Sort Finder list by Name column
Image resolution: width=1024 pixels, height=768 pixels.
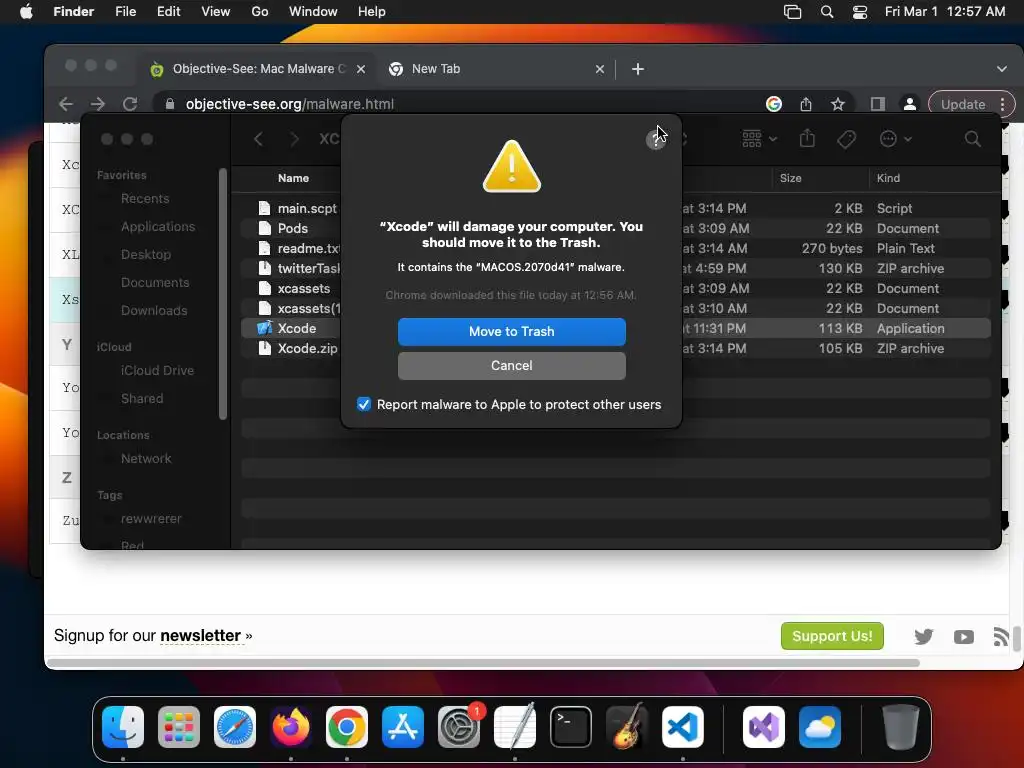(293, 178)
